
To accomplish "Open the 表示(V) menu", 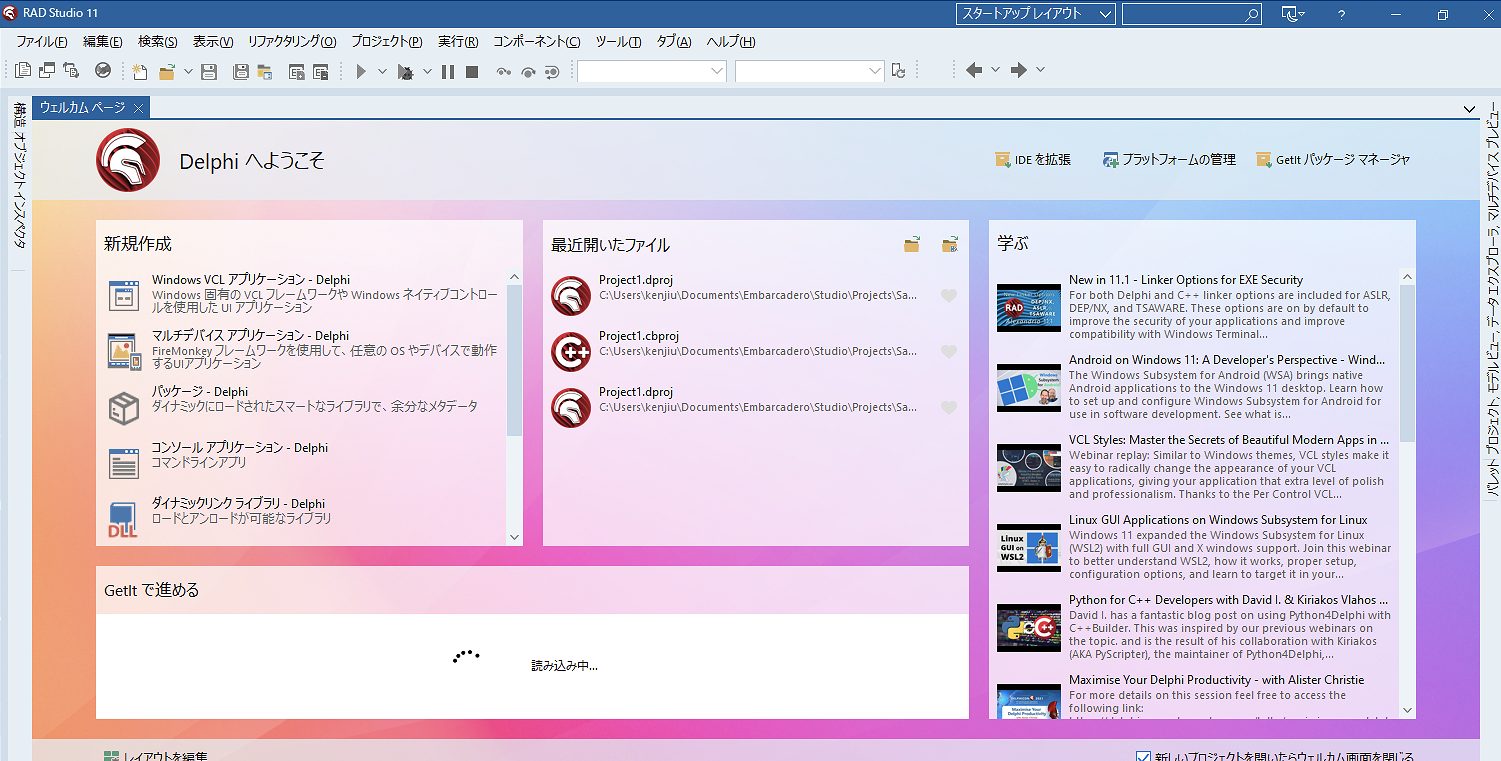I will [x=213, y=41].
